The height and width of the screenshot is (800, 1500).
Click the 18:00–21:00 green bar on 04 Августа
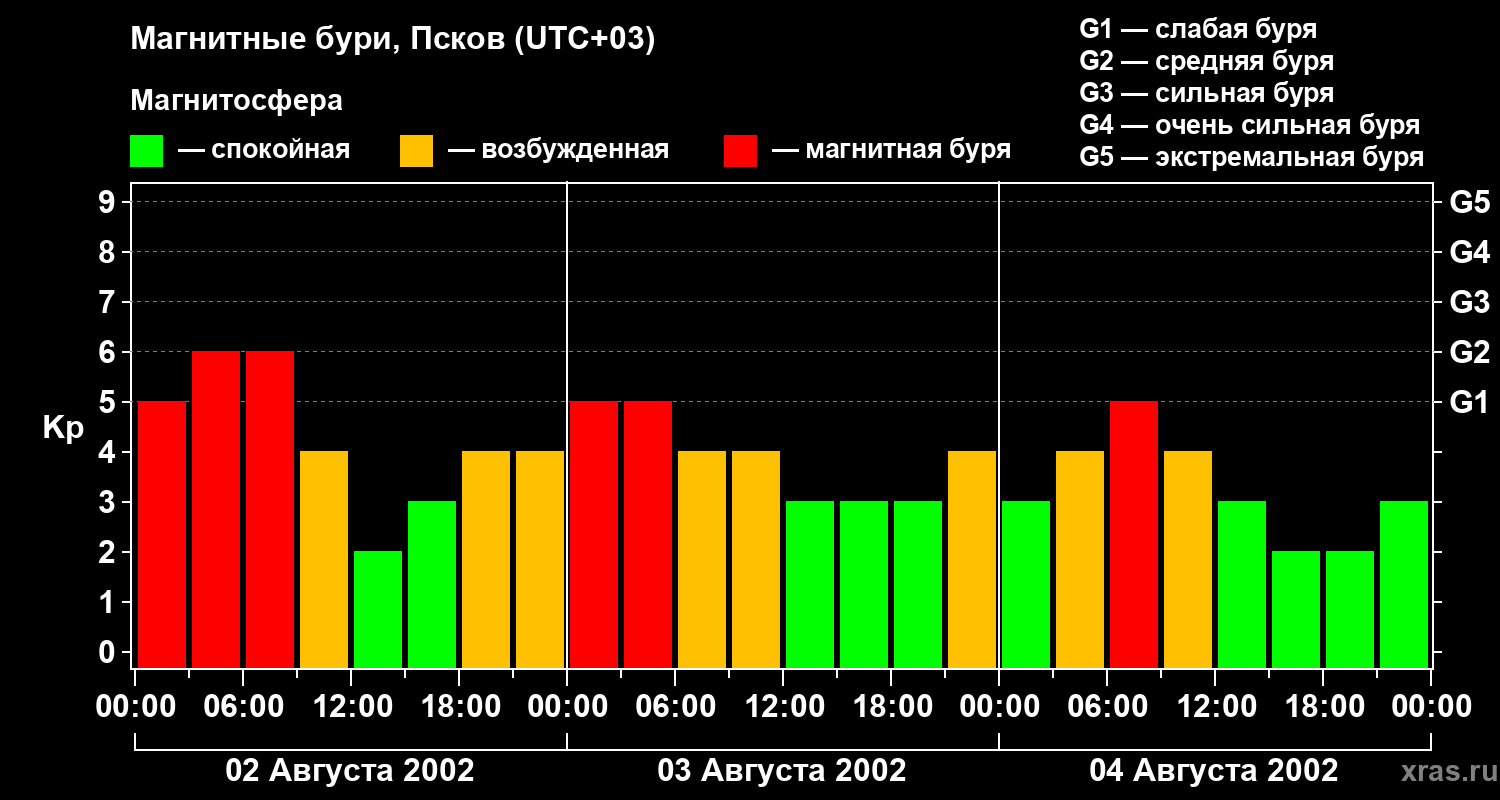coord(1350,609)
